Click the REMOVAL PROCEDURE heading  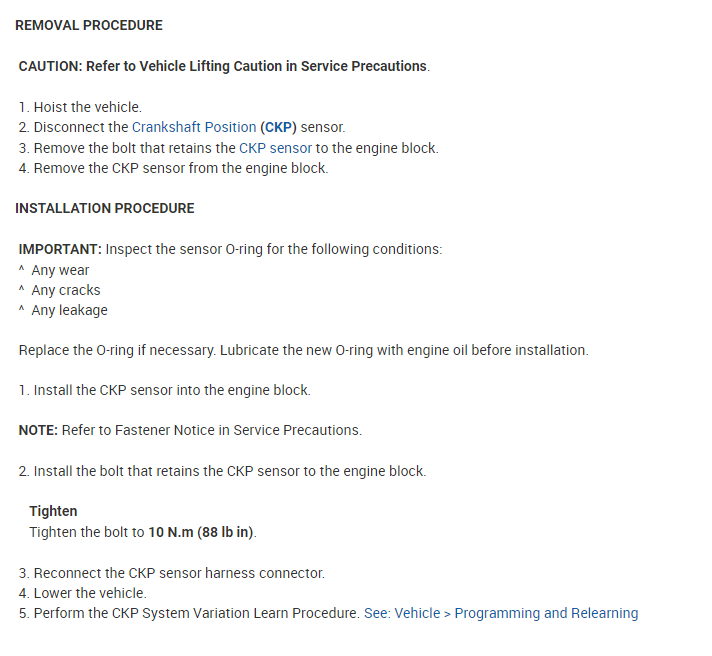89,25
